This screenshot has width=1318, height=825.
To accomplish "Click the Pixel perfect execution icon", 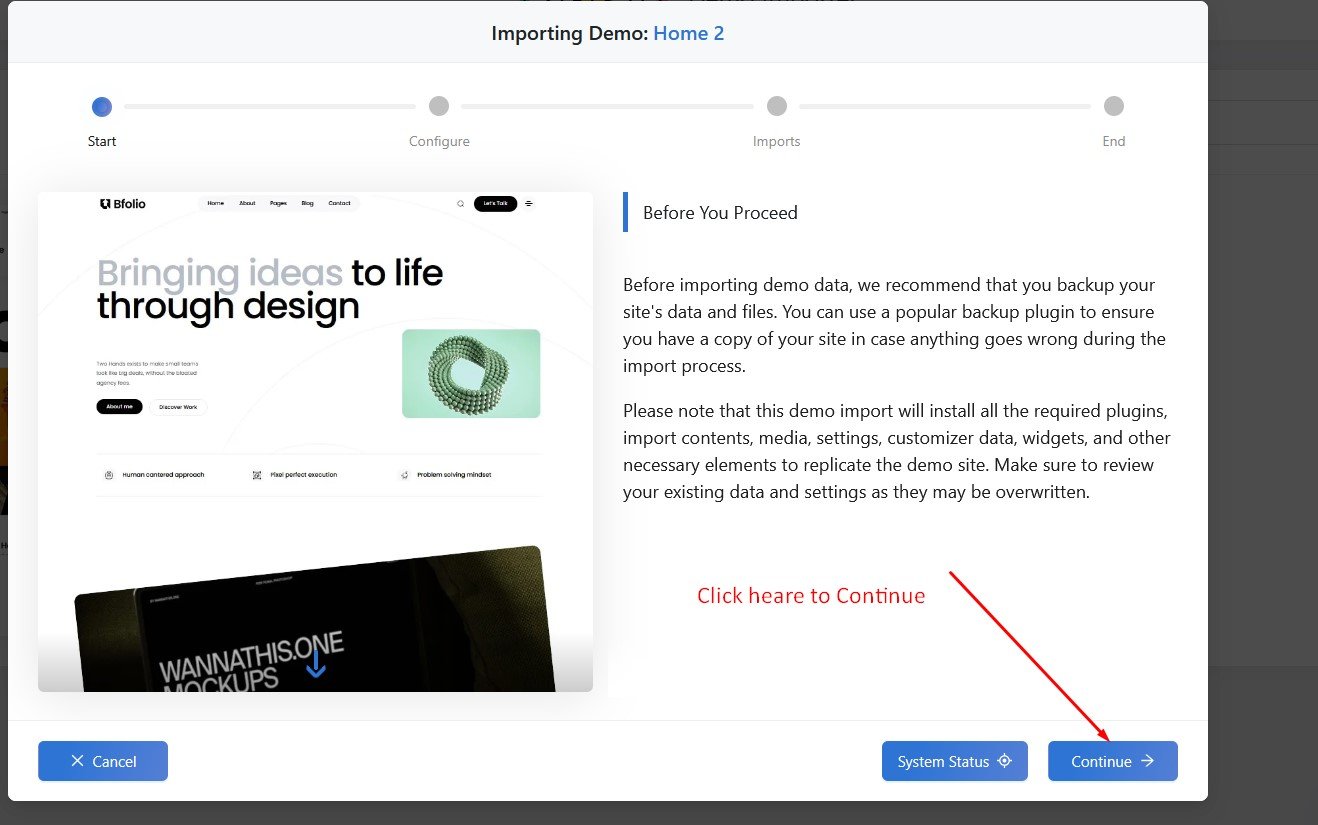I will point(257,475).
